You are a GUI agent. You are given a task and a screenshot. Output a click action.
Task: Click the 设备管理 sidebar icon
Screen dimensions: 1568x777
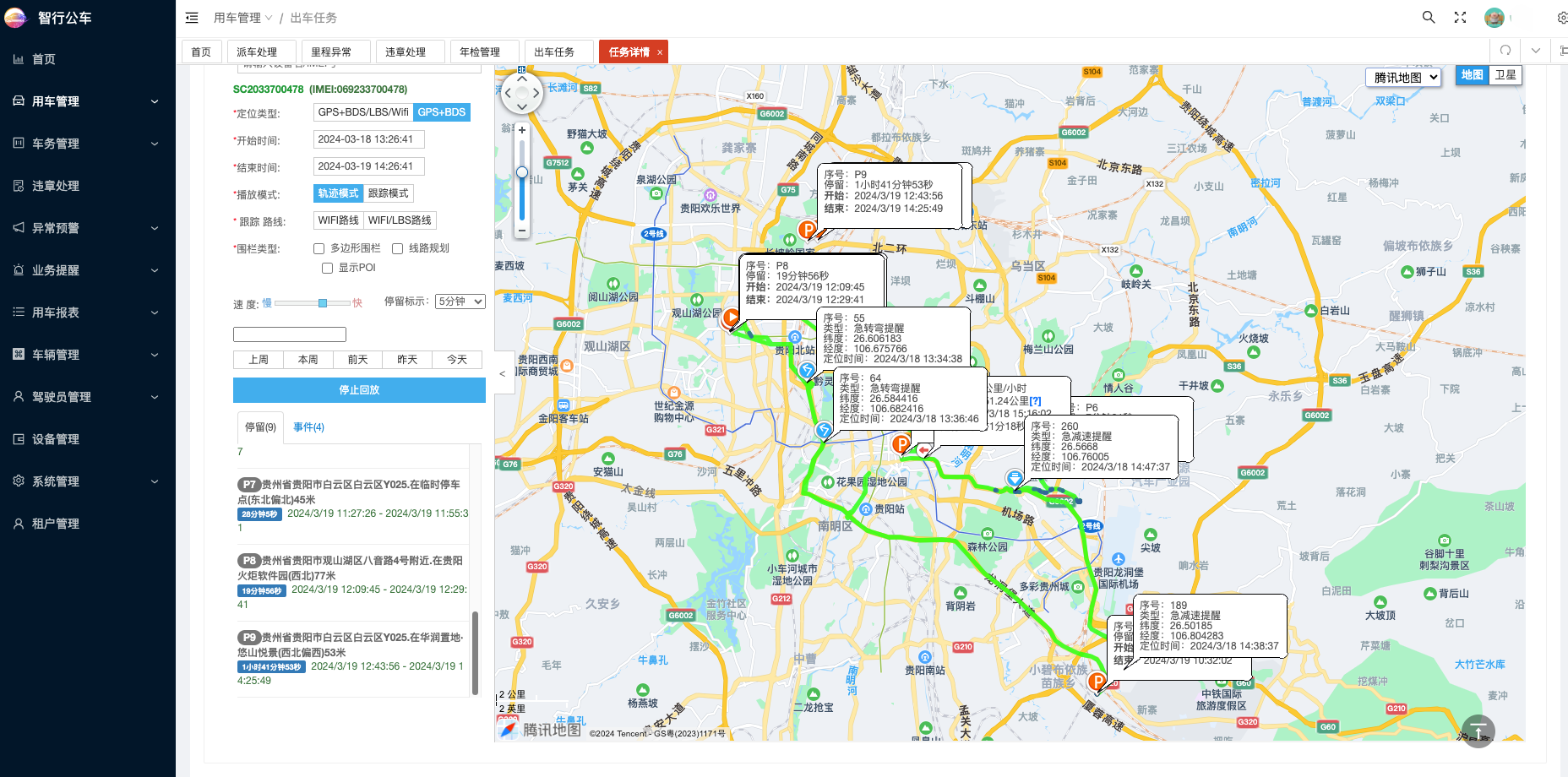[x=19, y=439]
